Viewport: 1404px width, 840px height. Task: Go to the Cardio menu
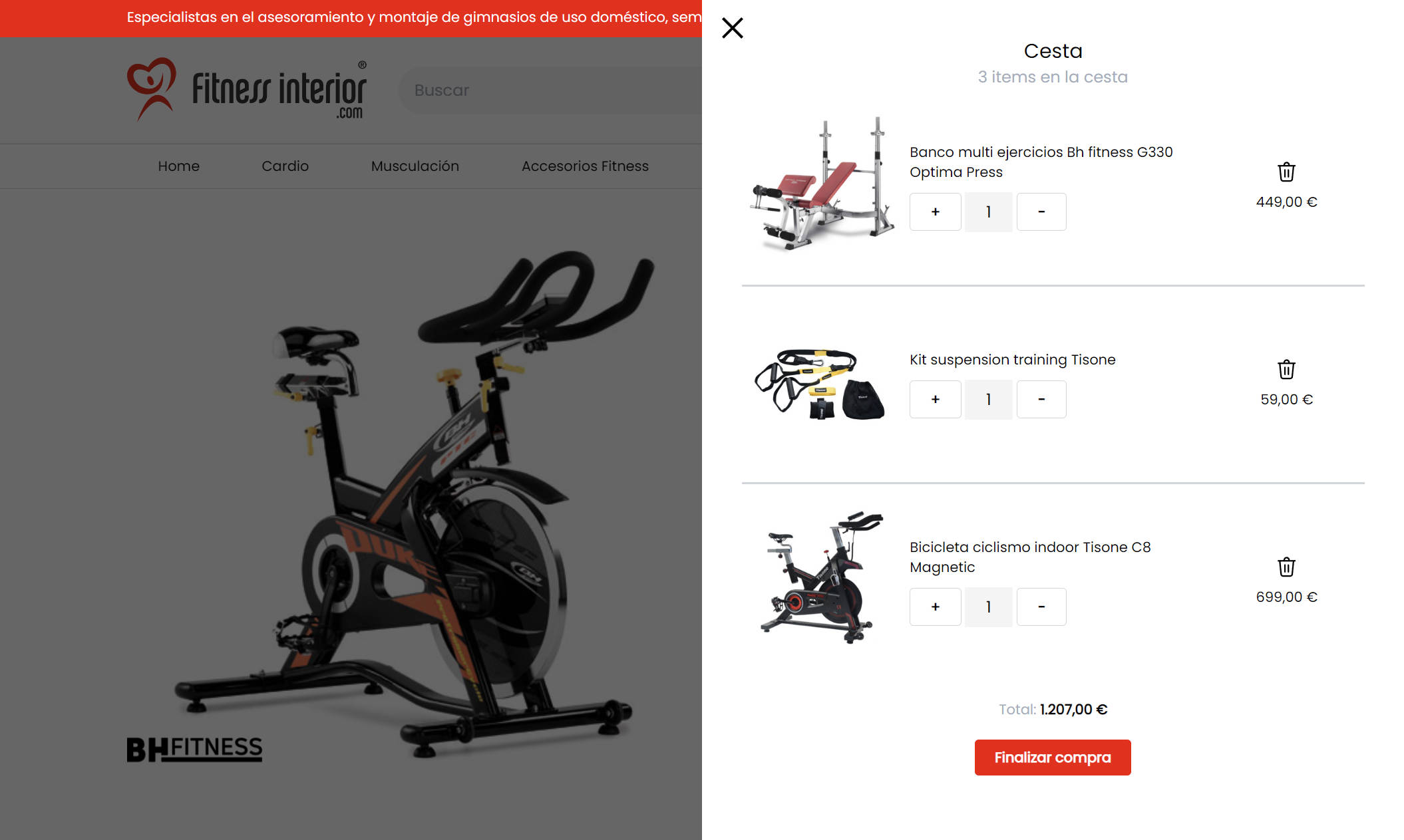[x=285, y=166]
